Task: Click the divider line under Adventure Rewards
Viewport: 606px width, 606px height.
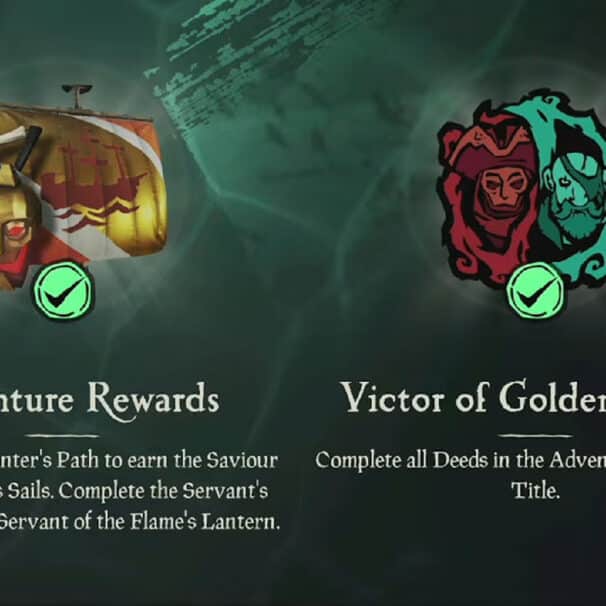Action: [62, 436]
